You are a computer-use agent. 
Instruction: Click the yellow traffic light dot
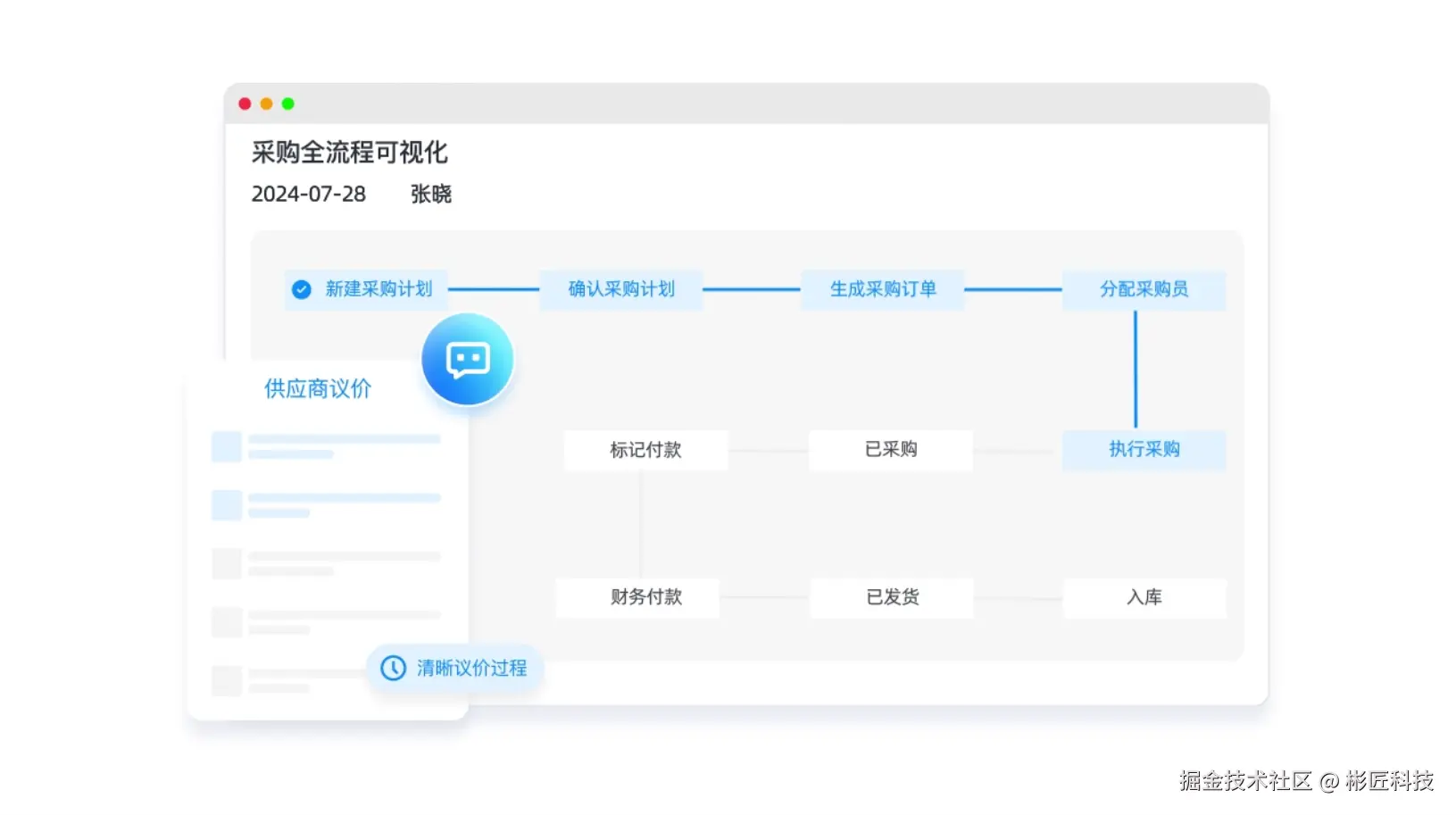(266, 104)
